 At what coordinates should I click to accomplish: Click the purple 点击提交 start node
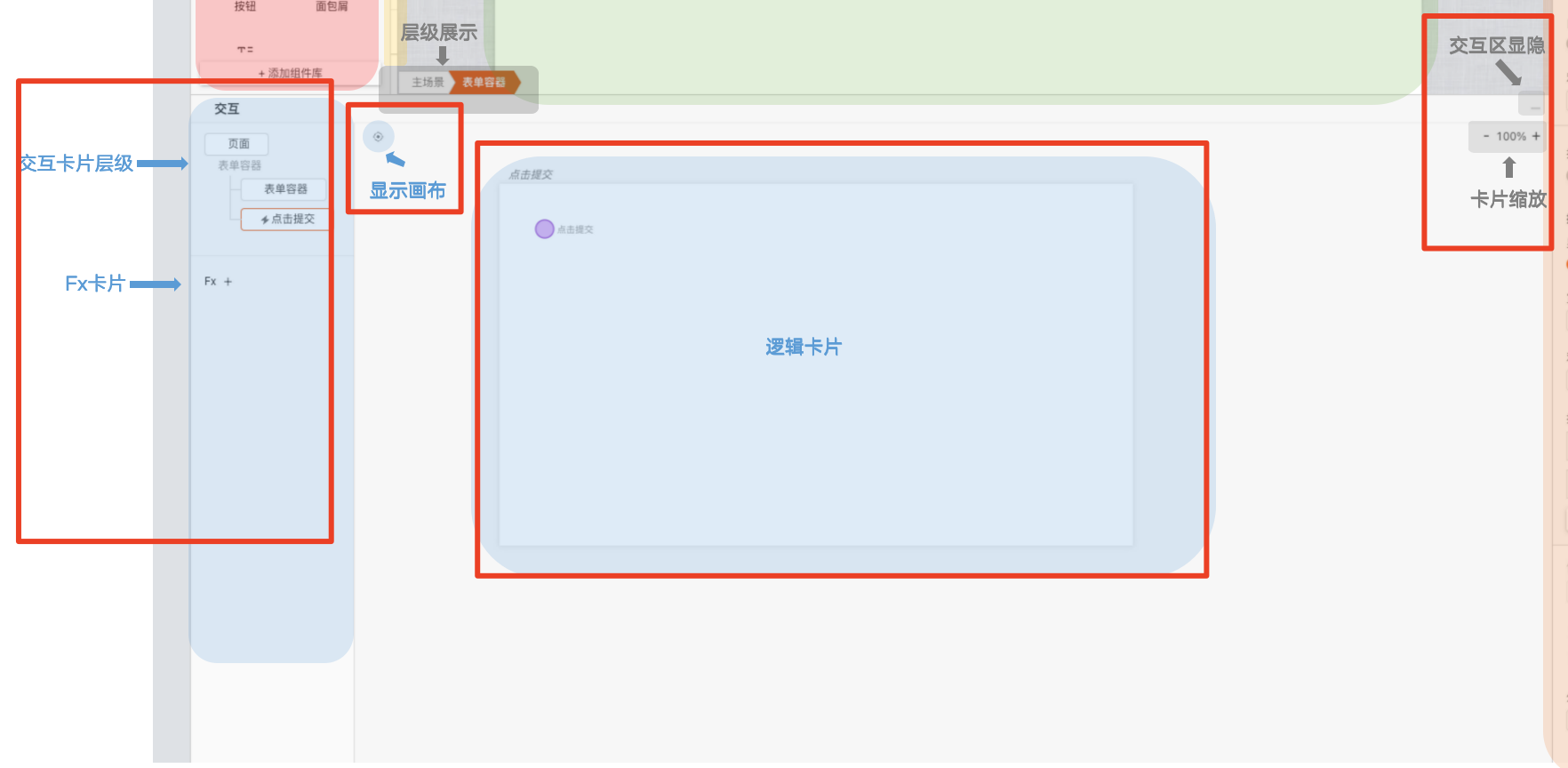[x=545, y=229]
